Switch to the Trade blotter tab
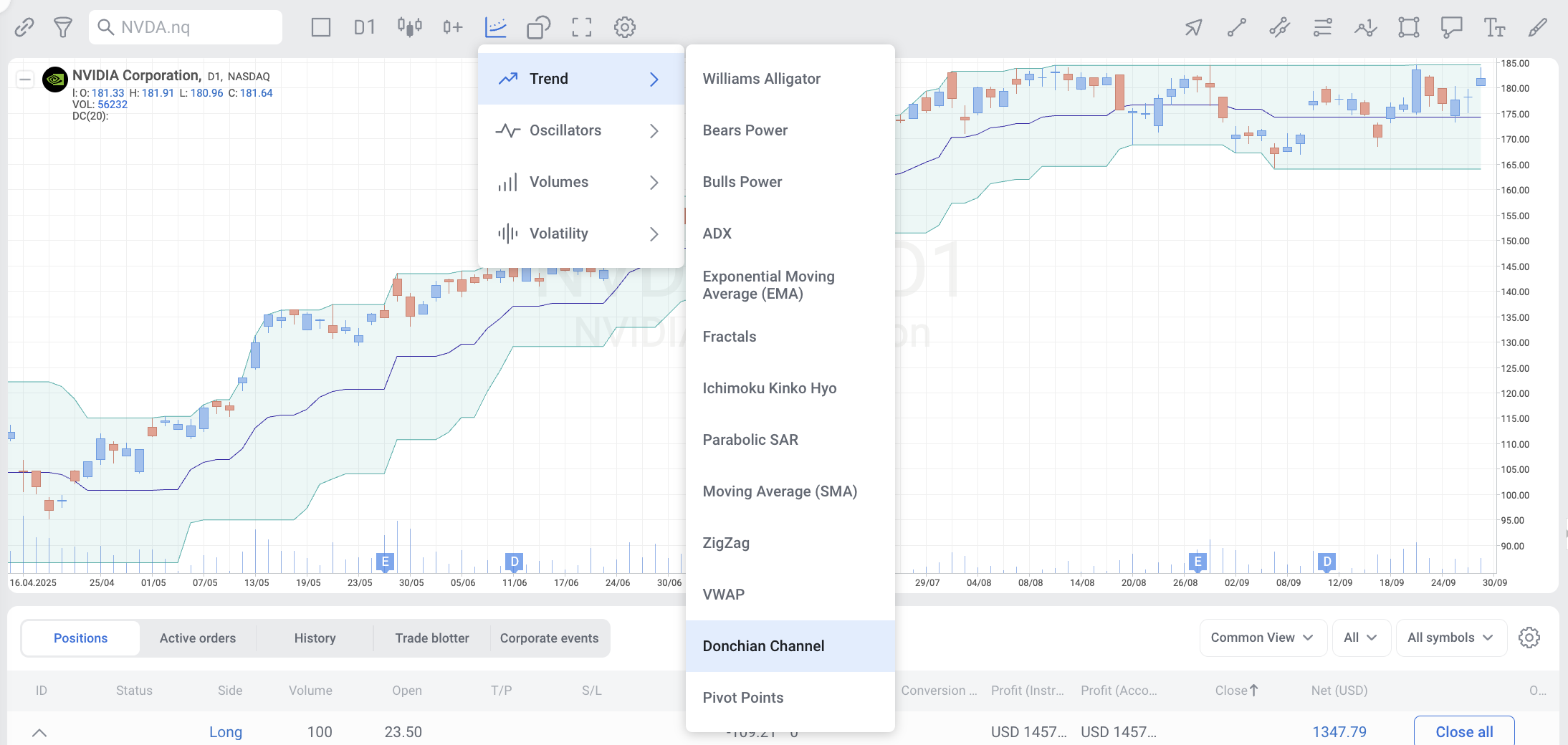Viewport: 1568px width, 745px height. (432, 638)
